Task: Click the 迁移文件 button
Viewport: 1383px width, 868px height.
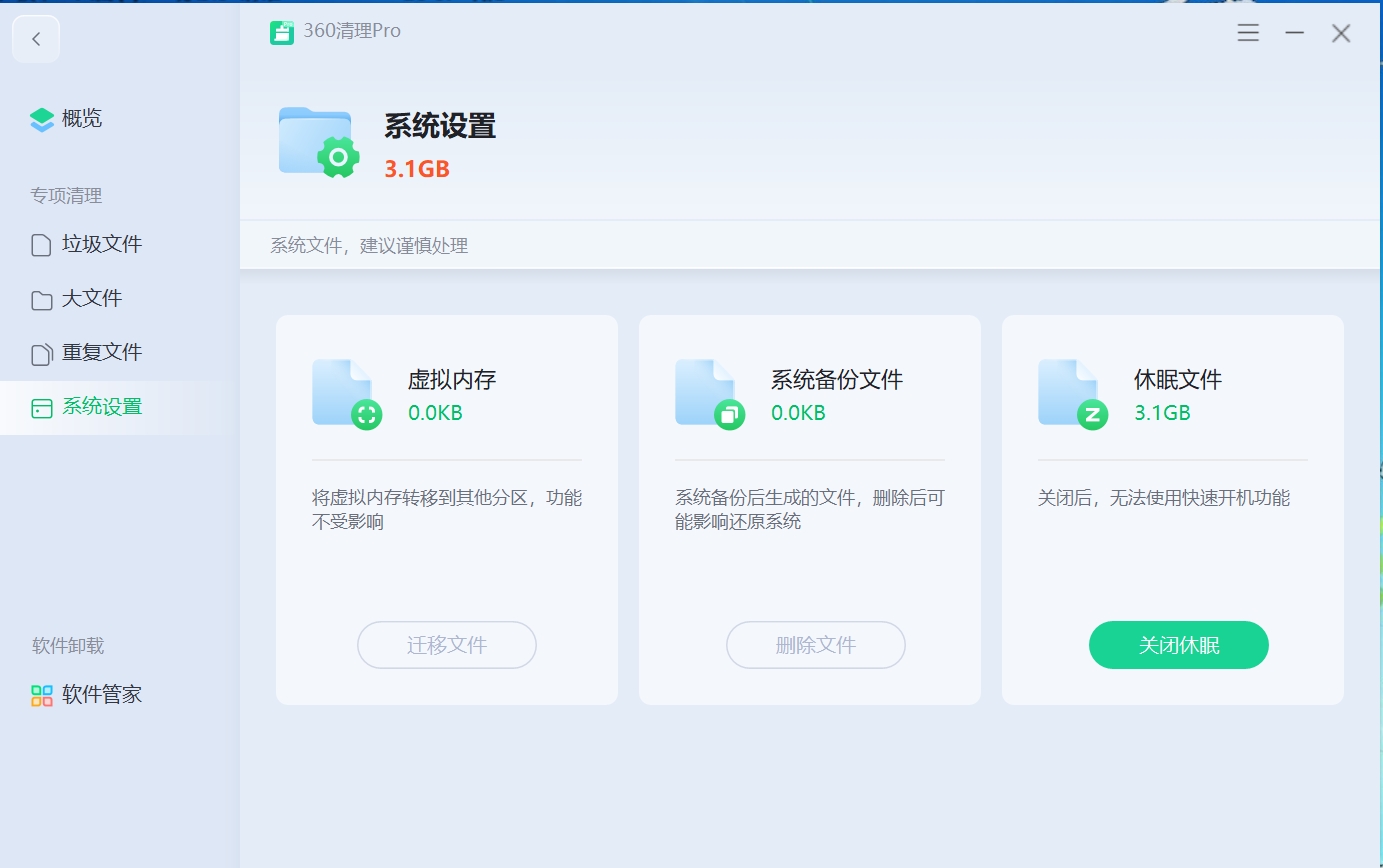Action: point(447,645)
